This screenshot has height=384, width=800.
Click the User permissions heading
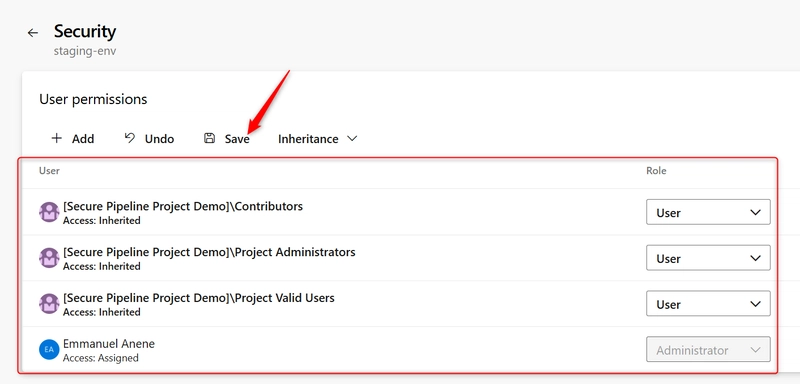coord(93,99)
